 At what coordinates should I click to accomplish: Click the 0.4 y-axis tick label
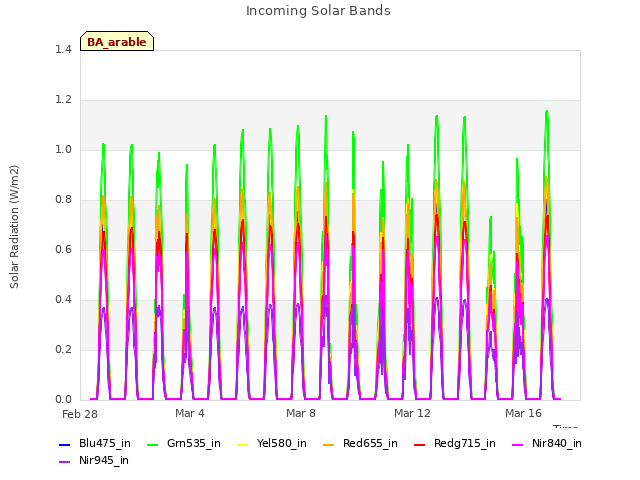63,300
